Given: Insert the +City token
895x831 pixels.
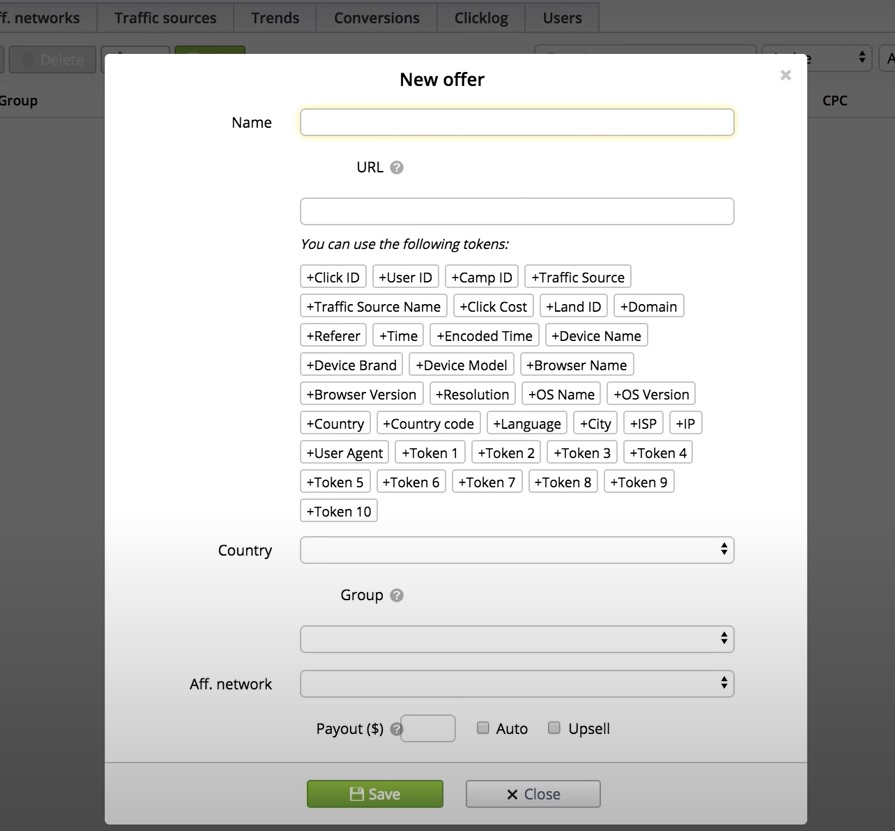Looking at the screenshot, I should click(x=595, y=423).
